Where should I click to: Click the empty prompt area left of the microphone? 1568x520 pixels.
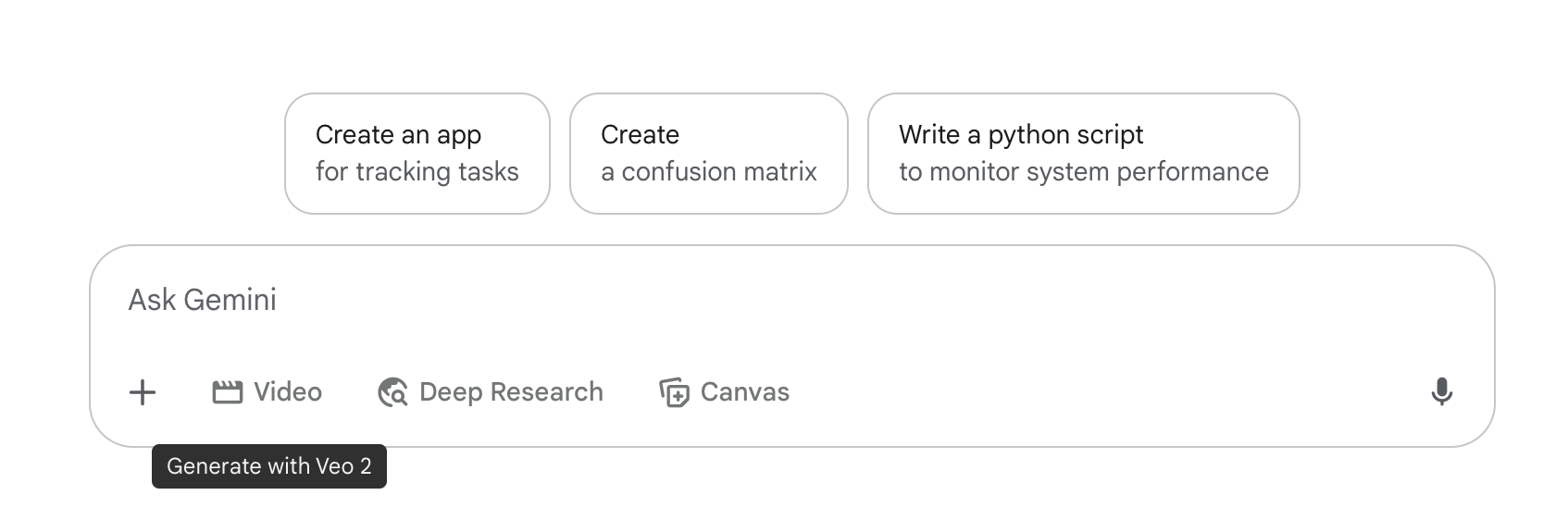point(1111,392)
